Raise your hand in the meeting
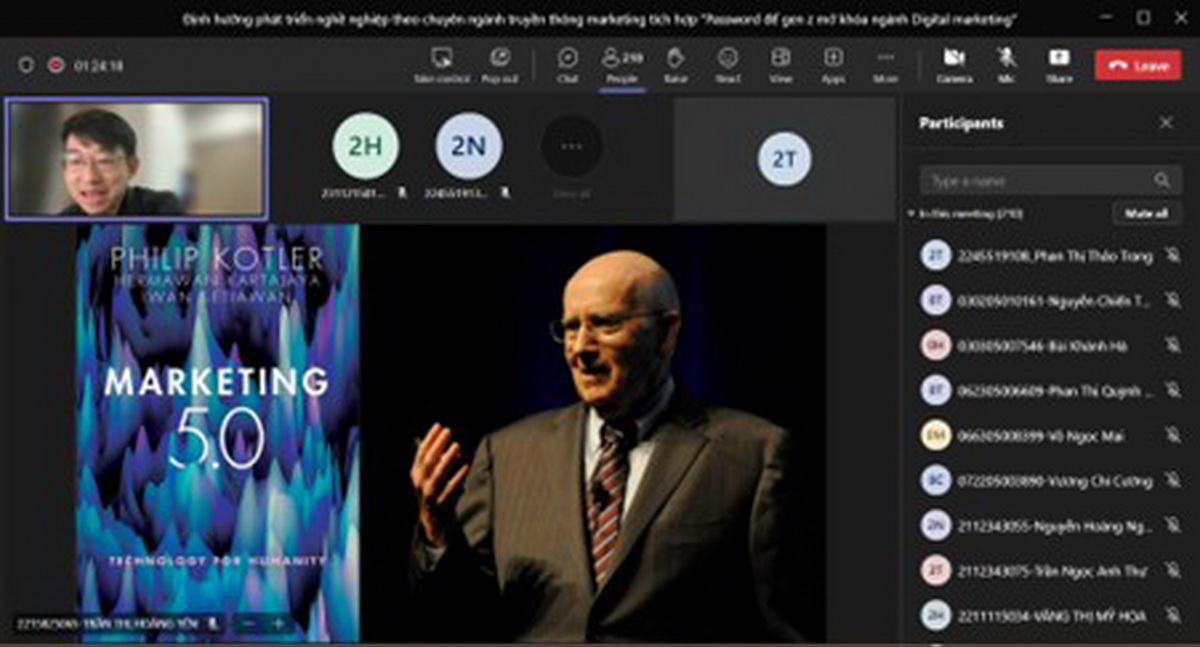 point(676,64)
